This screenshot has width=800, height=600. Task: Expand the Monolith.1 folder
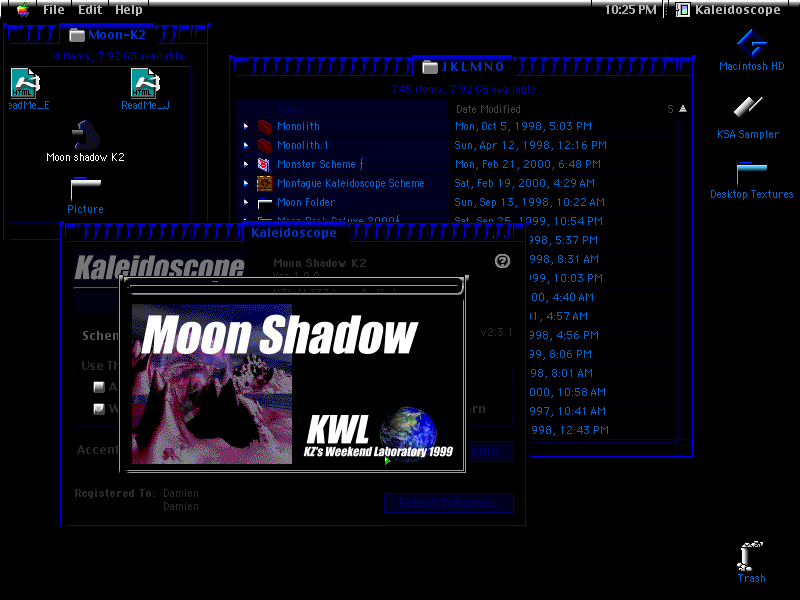246,145
